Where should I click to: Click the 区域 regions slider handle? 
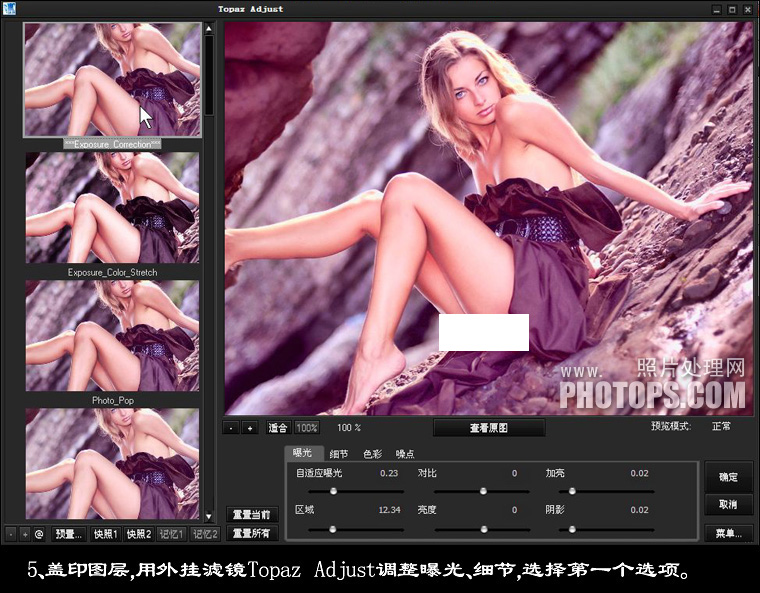332,529
